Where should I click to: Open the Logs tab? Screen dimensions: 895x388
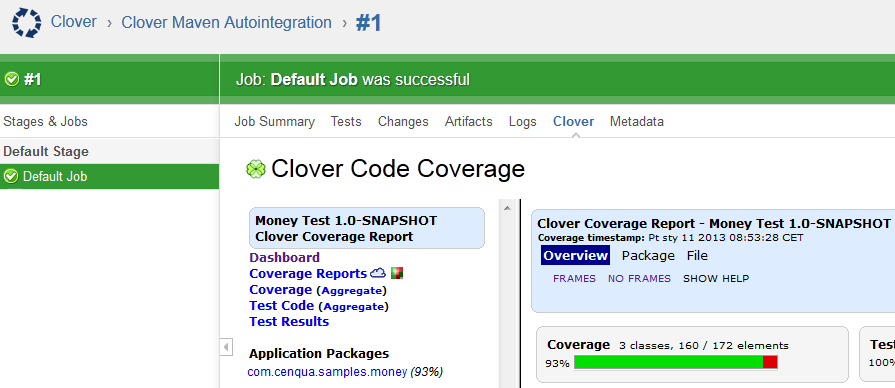pyautogui.click(x=523, y=122)
